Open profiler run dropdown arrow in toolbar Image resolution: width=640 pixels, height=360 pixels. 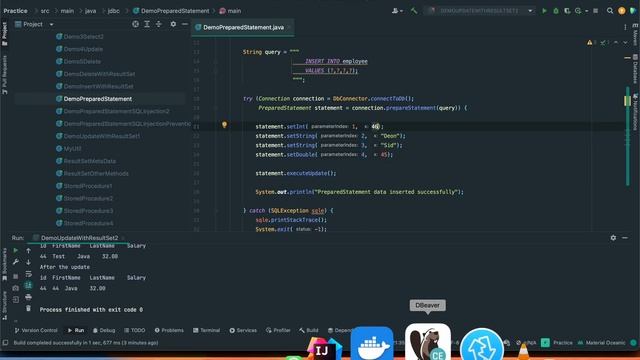coord(587,11)
